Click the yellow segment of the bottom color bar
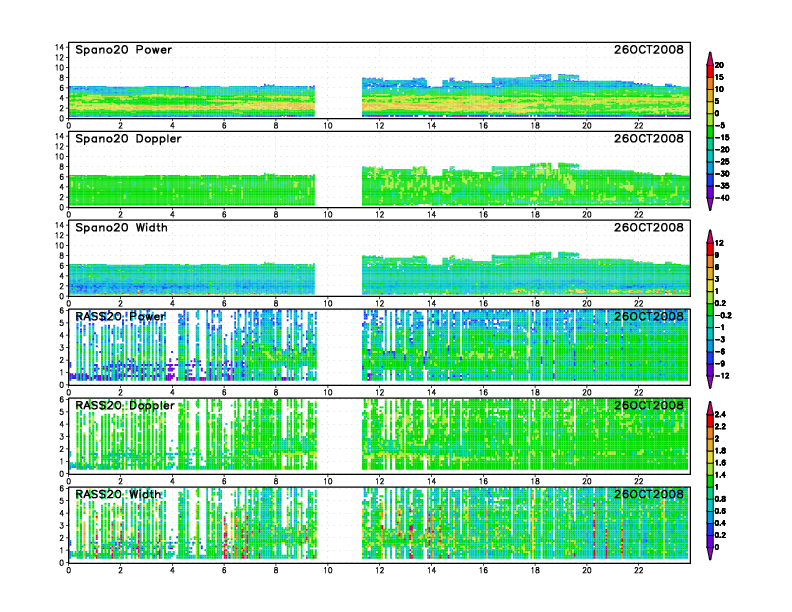The image size is (792, 612). coord(710,457)
